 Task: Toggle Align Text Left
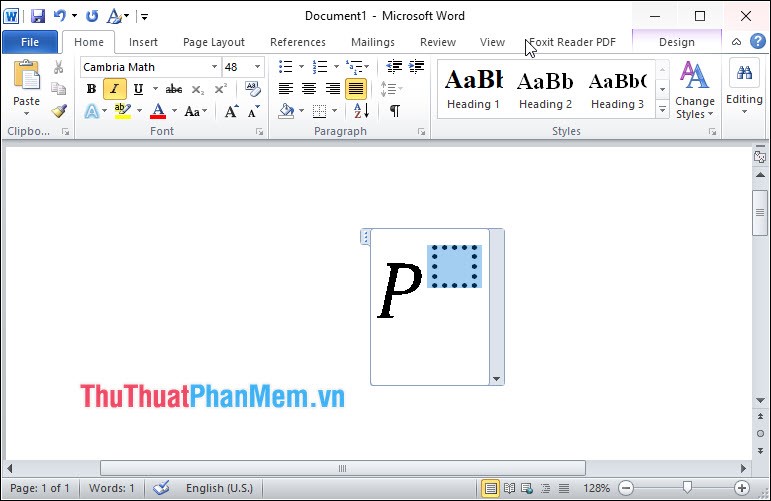(286, 89)
